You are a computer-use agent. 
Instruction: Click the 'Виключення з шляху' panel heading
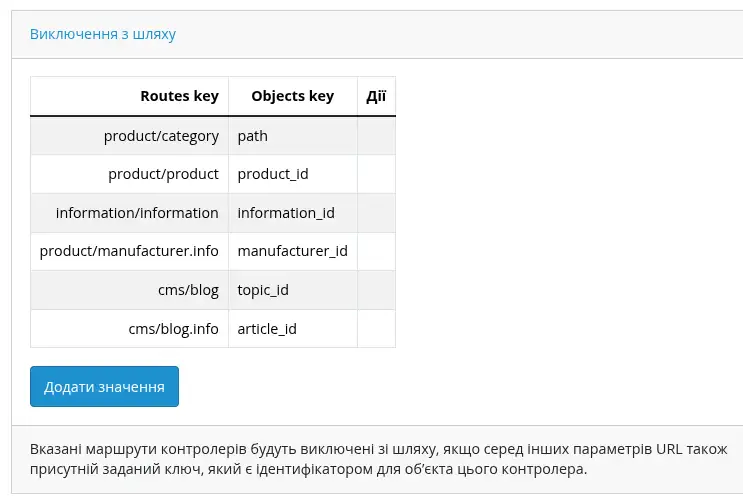pyautogui.click(x=103, y=34)
